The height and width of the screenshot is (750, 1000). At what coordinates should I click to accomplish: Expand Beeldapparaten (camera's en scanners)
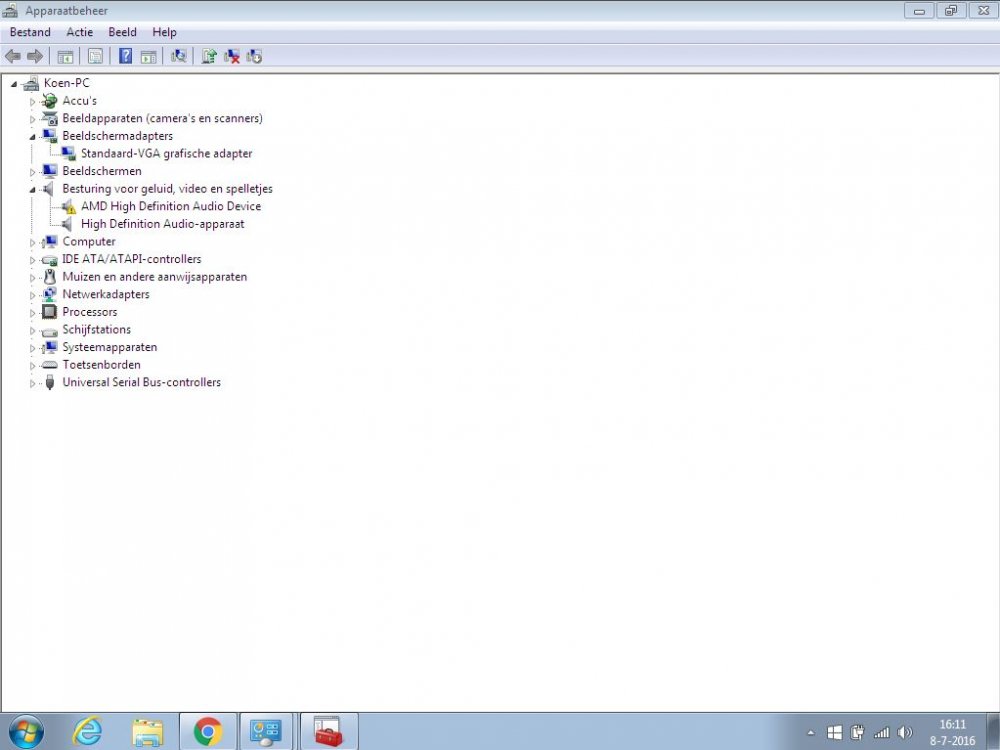pyautogui.click(x=33, y=119)
